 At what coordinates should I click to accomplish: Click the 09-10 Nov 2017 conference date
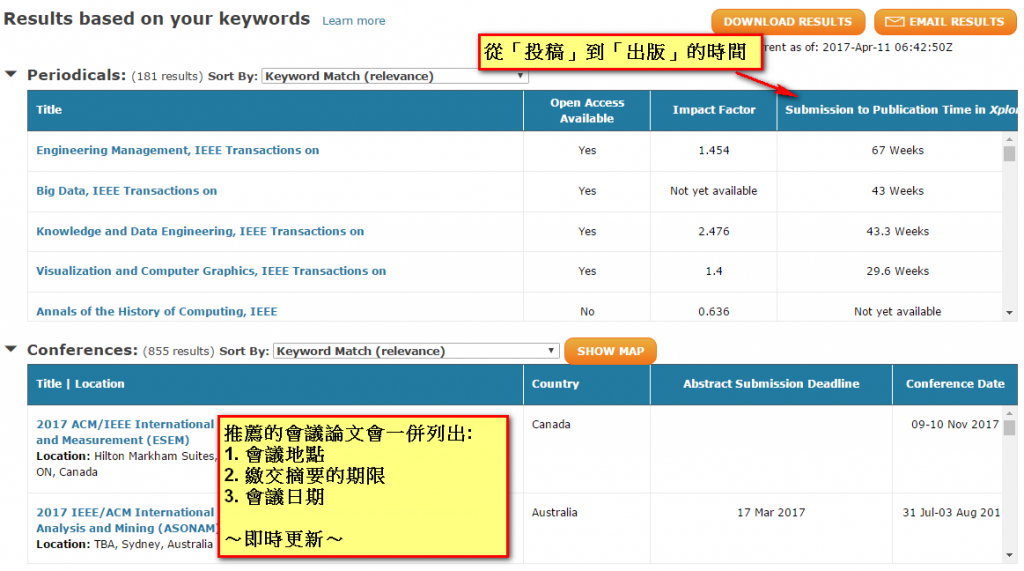(x=955, y=425)
